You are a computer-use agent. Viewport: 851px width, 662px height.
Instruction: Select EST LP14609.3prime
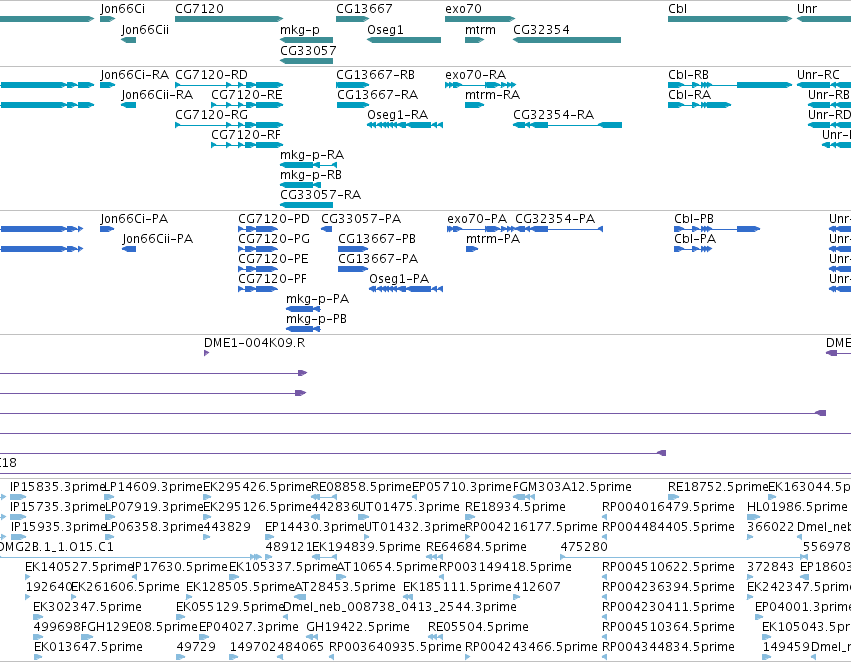(109, 497)
